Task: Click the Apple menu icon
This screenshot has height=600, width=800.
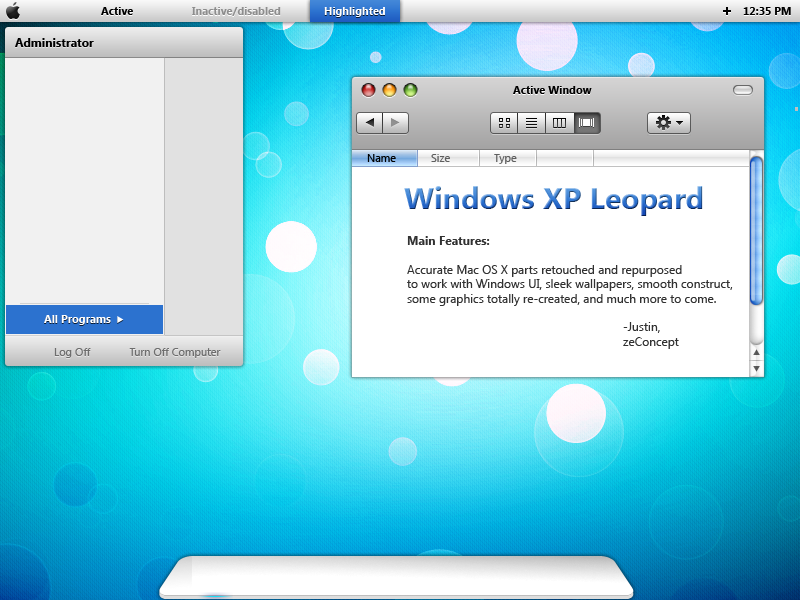Action: point(12,11)
